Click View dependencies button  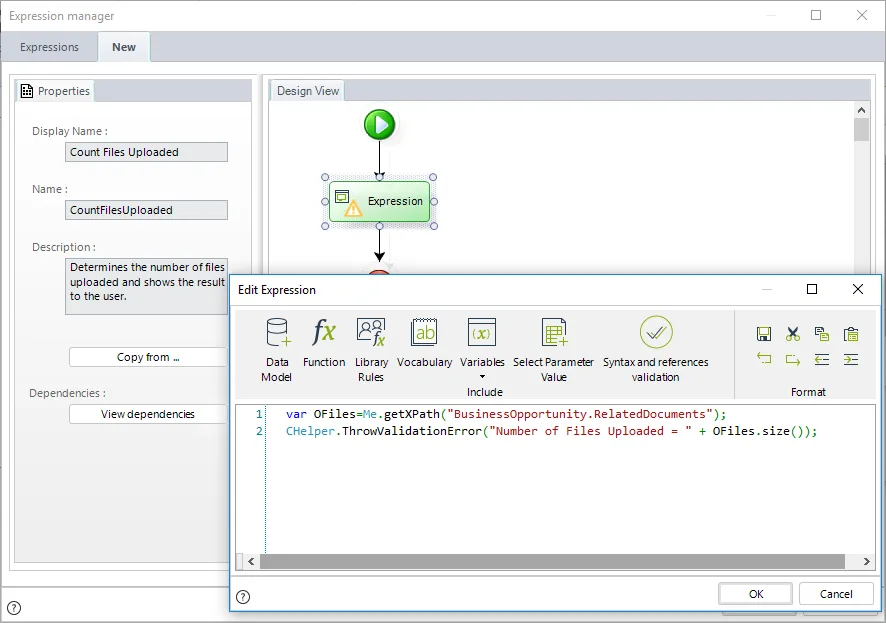pyautogui.click(x=148, y=414)
